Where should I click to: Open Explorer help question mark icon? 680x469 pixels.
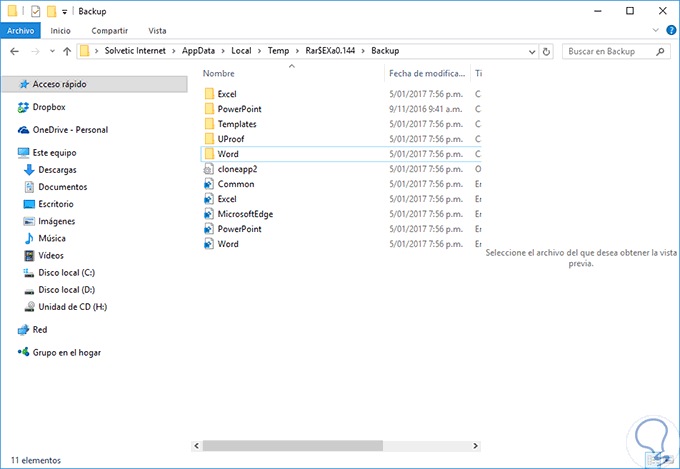671,30
